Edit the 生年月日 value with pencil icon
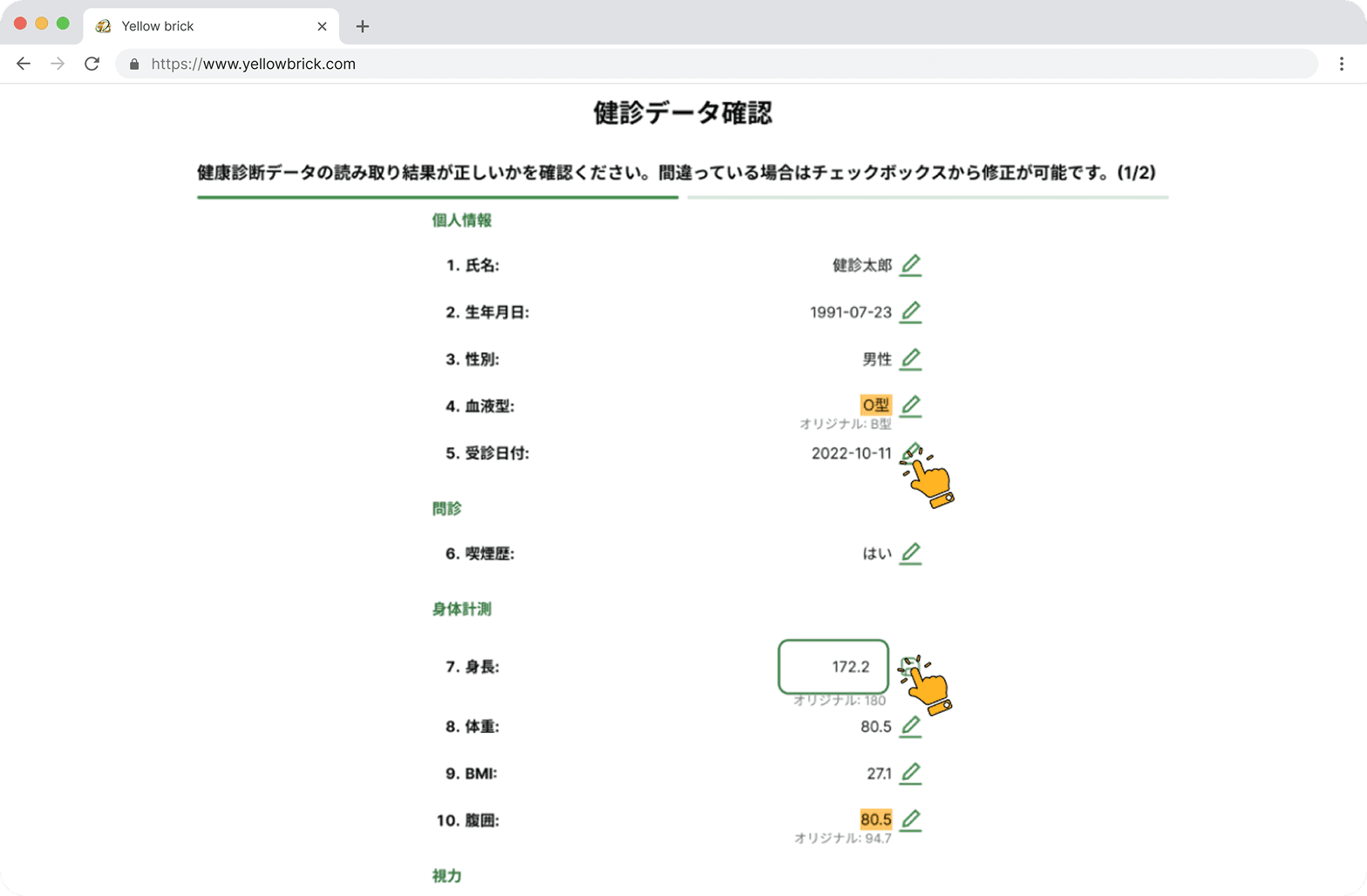The height and width of the screenshot is (896, 1367). pos(910,312)
